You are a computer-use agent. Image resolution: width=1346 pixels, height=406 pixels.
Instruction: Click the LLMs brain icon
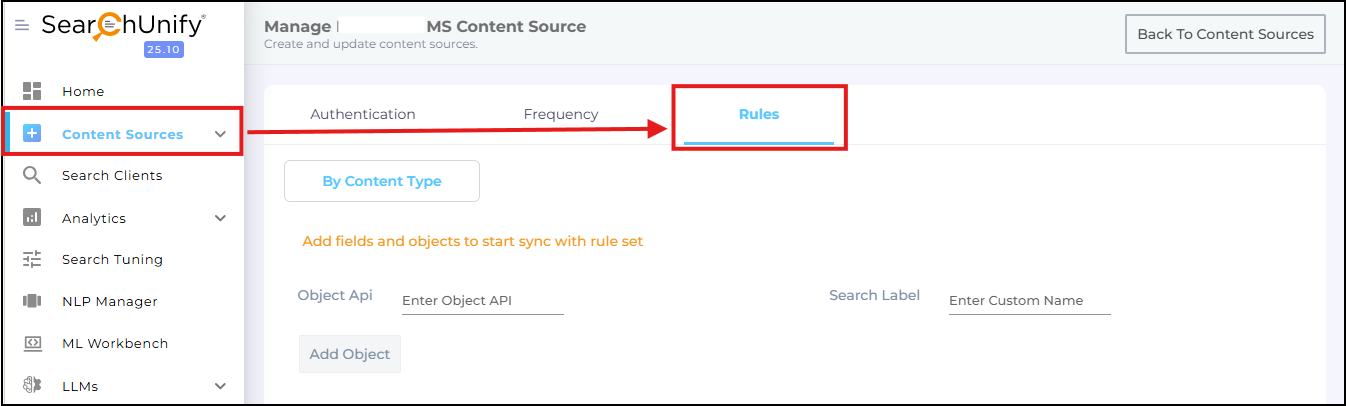click(32, 385)
